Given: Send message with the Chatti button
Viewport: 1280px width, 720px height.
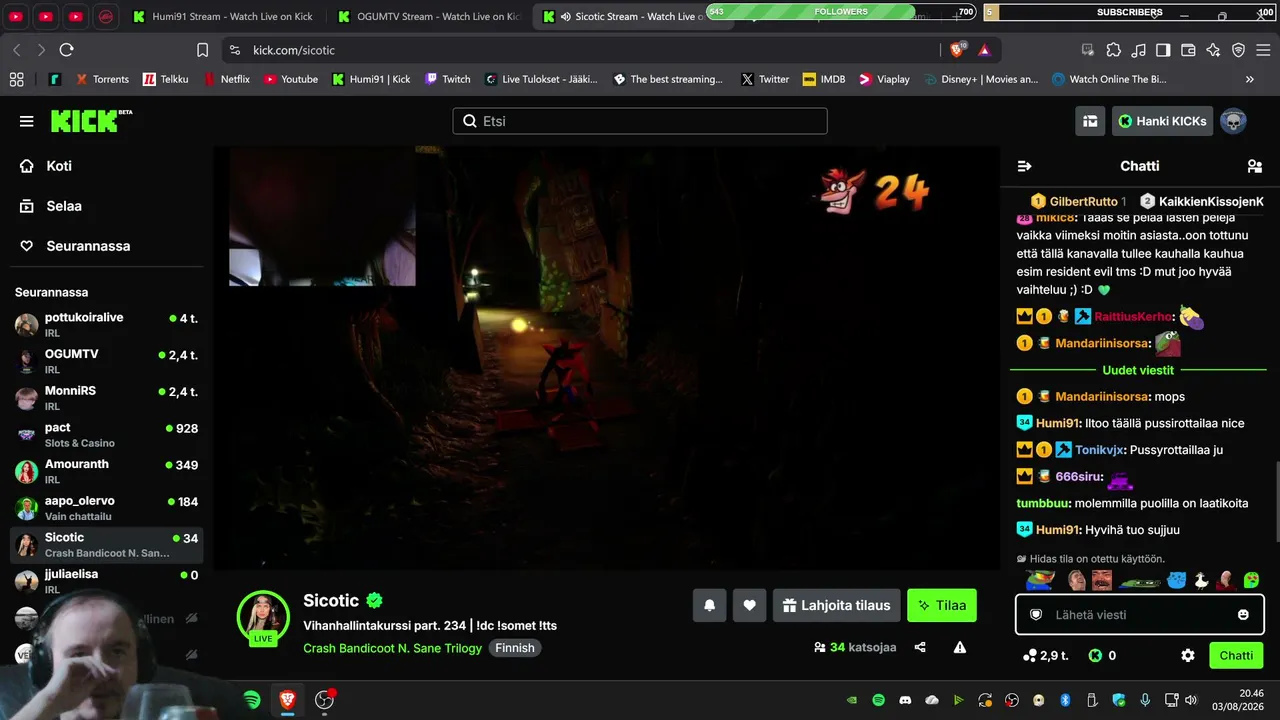Looking at the screenshot, I should 1236,656.
